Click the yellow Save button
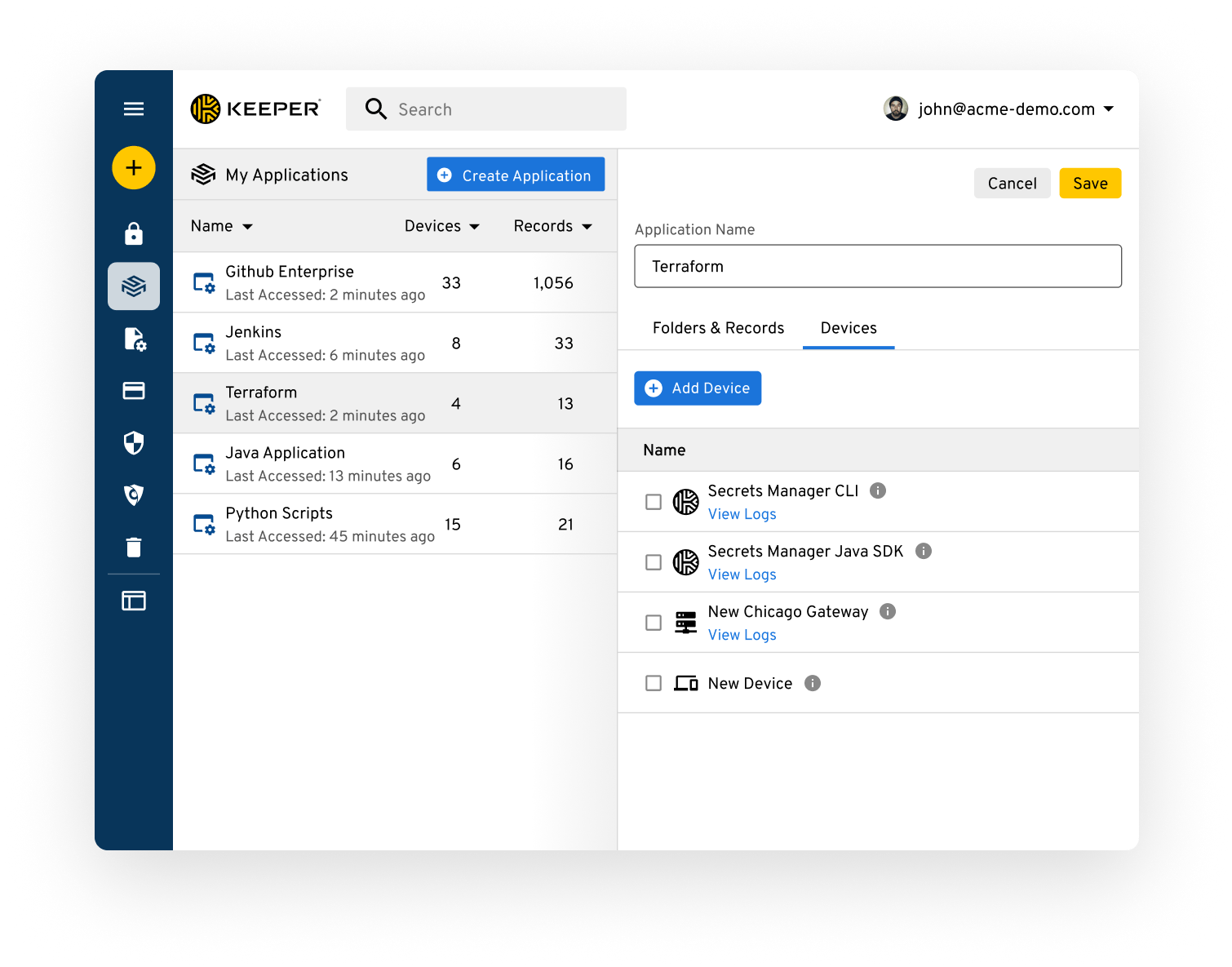 1090,184
